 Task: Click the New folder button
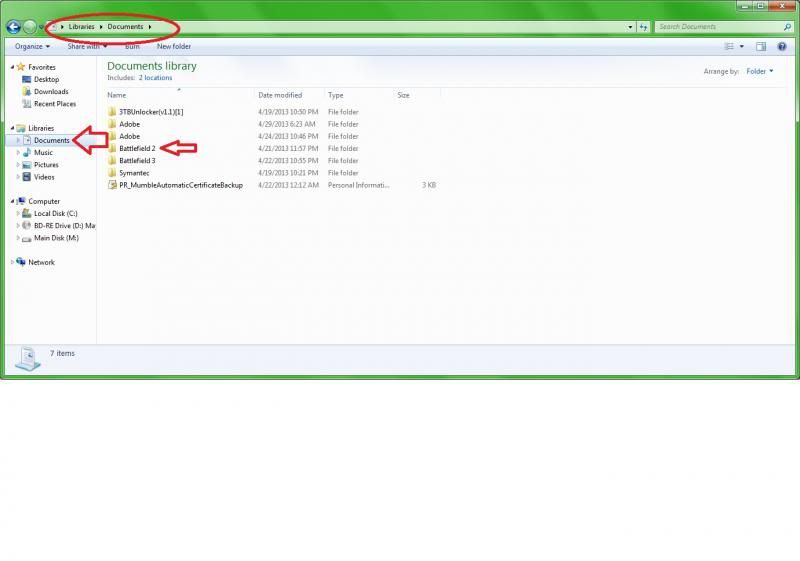click(x=173, y=46)
